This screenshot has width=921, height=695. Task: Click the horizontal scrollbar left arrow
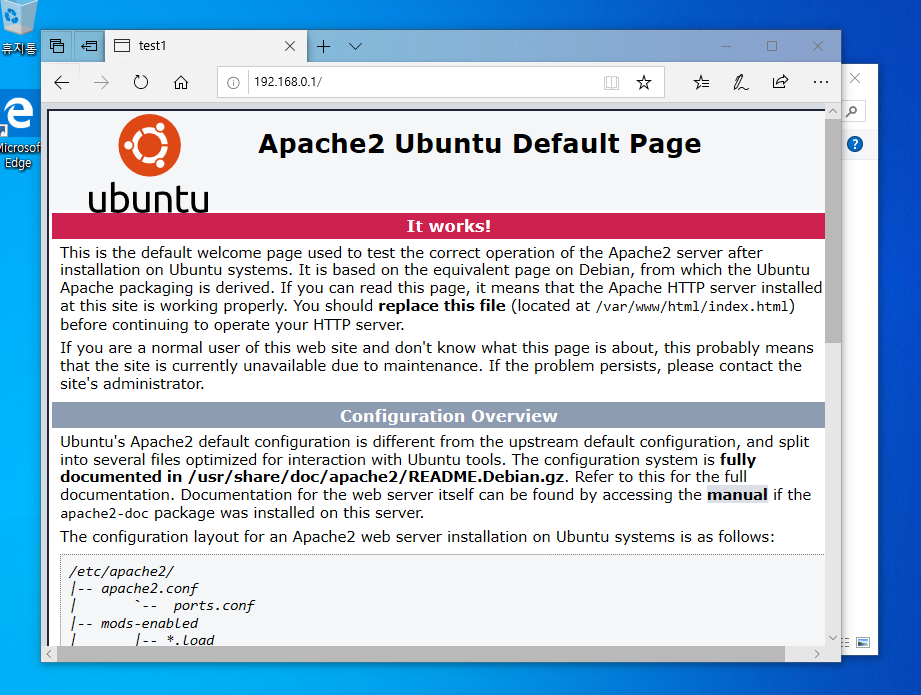click(x=49, y=654)
